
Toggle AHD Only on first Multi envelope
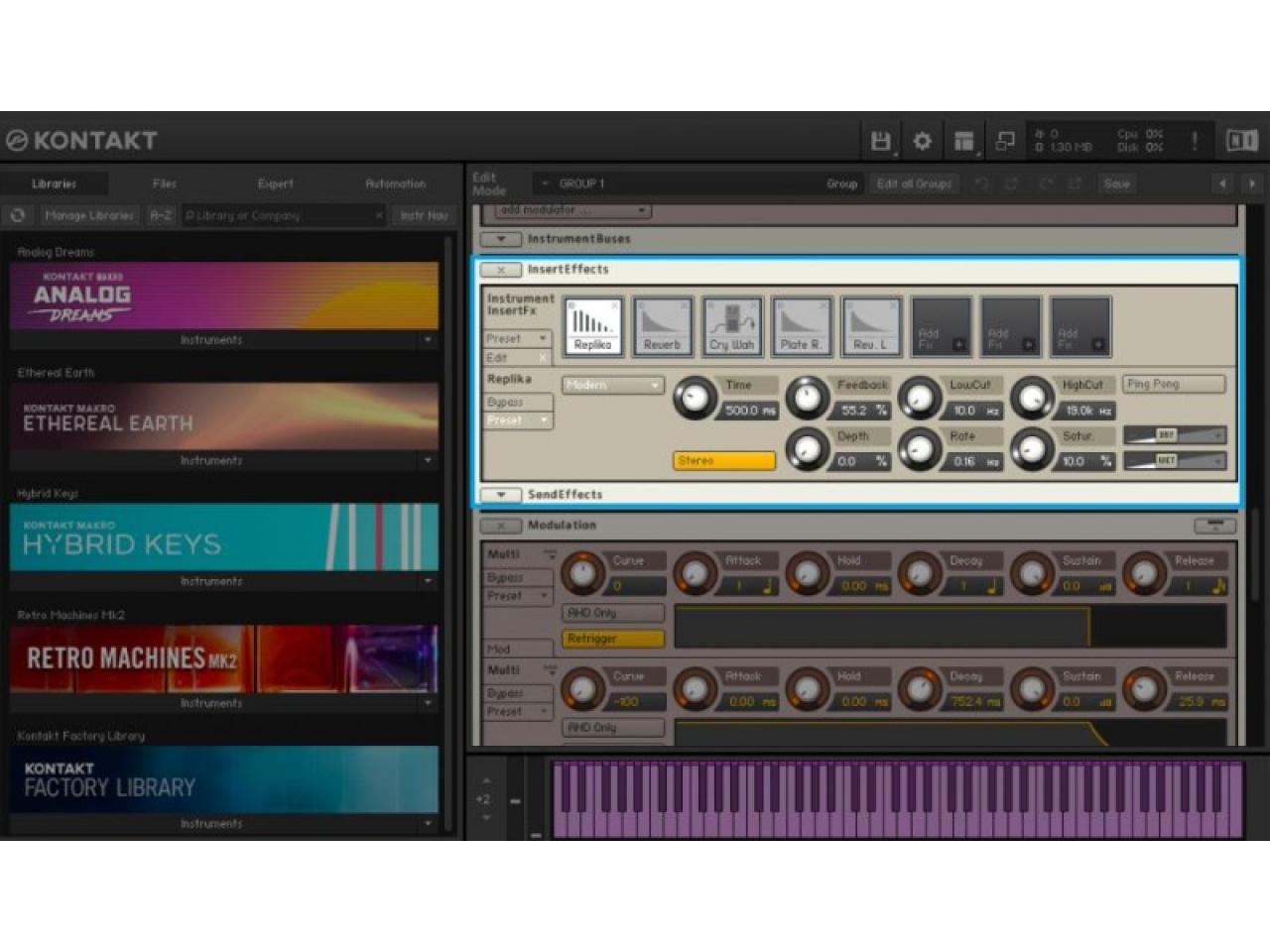coord(613,613)
